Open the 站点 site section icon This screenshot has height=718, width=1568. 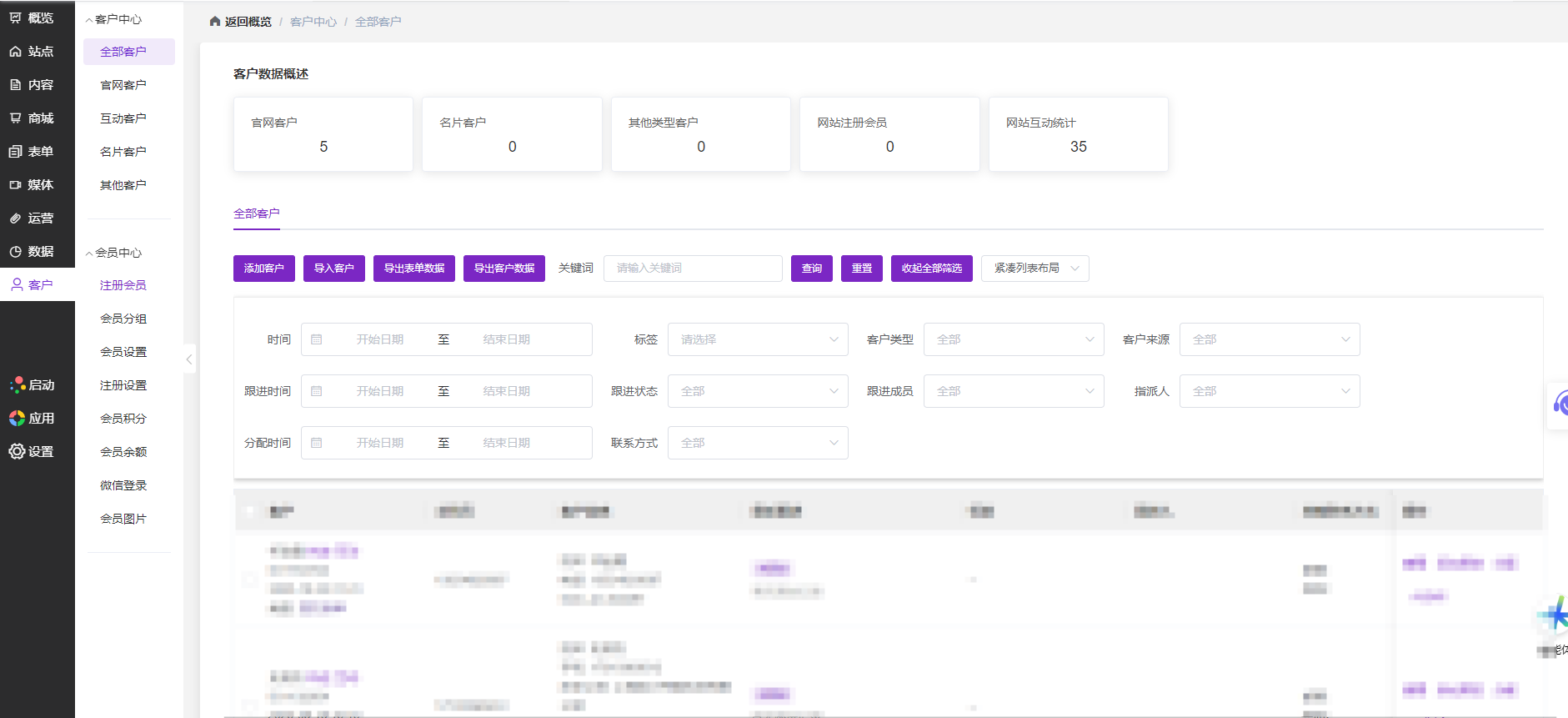pos(15,52)
